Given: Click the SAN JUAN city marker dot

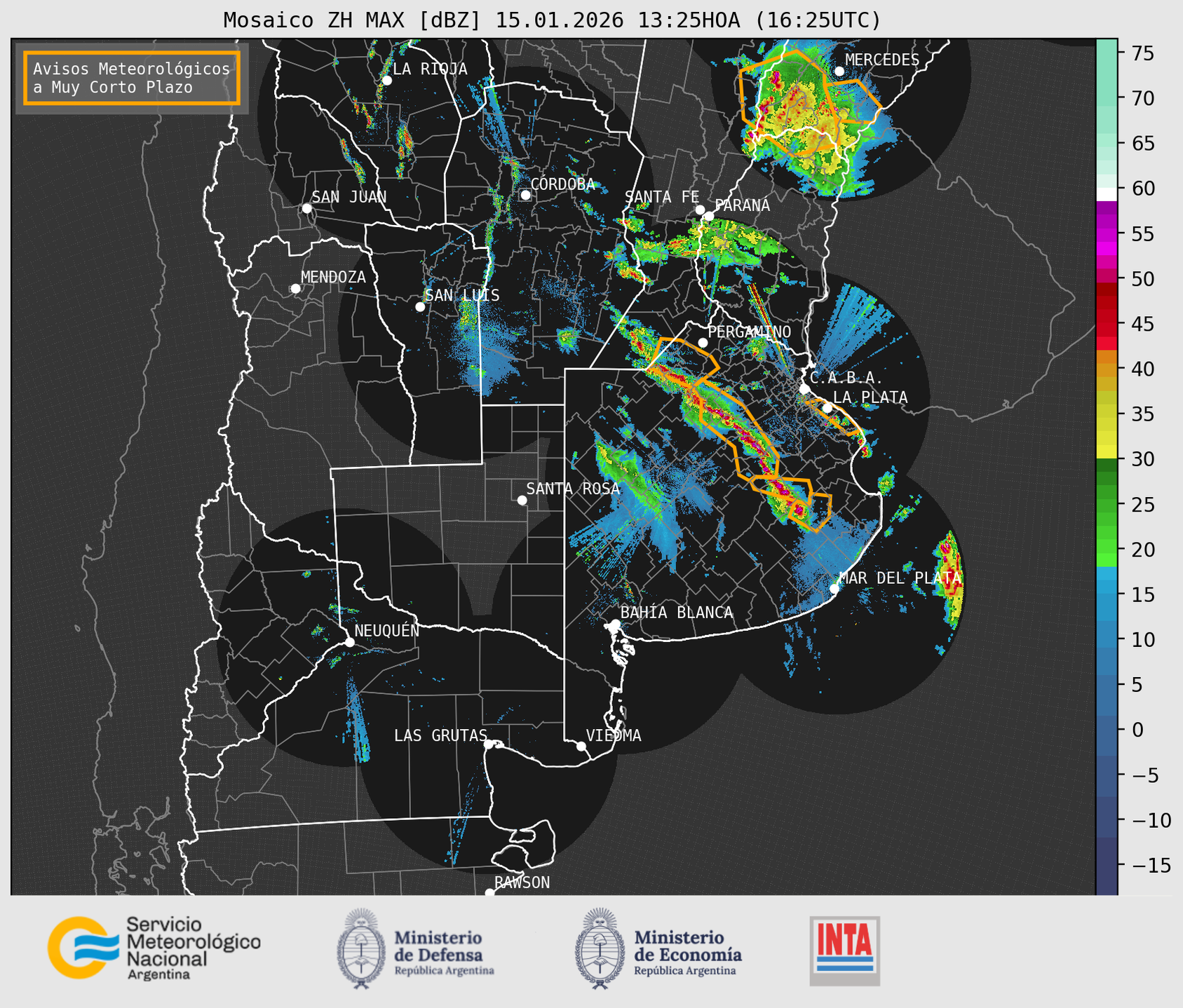Looking at the screenshot, I should [x=306, y=208].
